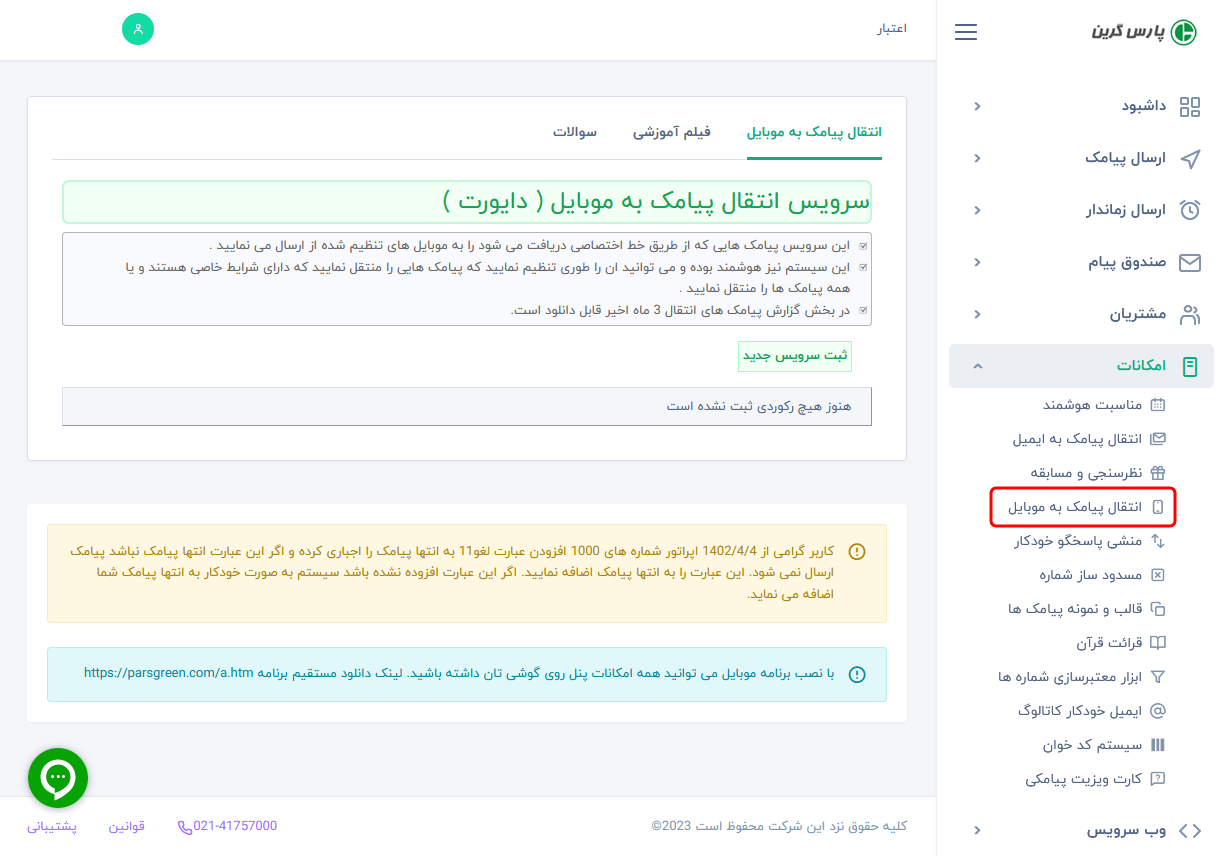Expand the ارسال پیامک menu
This screenshot has width=1223, height=856.
point(1125,158)
